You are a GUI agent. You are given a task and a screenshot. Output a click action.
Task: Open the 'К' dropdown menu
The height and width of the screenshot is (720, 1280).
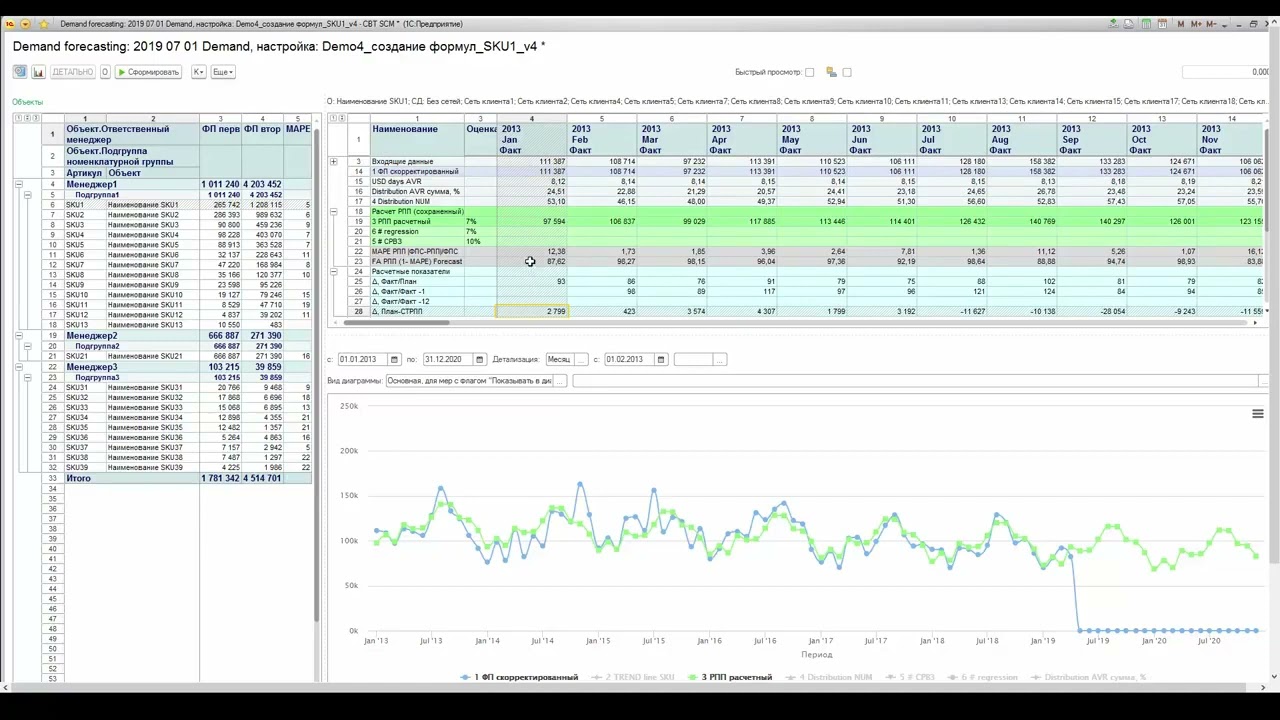198,72
